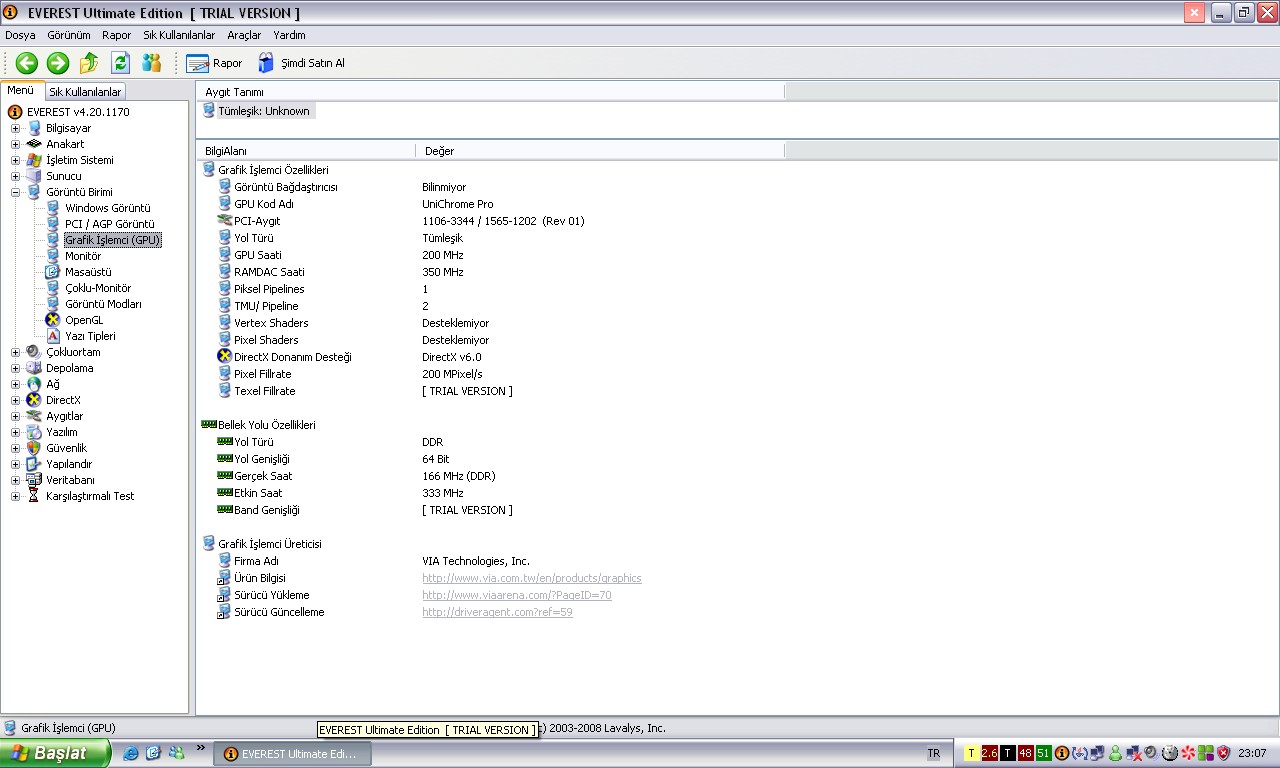Collapse the Görüntü Birimi tree node
1280x768 pixels.
point(15,192)
